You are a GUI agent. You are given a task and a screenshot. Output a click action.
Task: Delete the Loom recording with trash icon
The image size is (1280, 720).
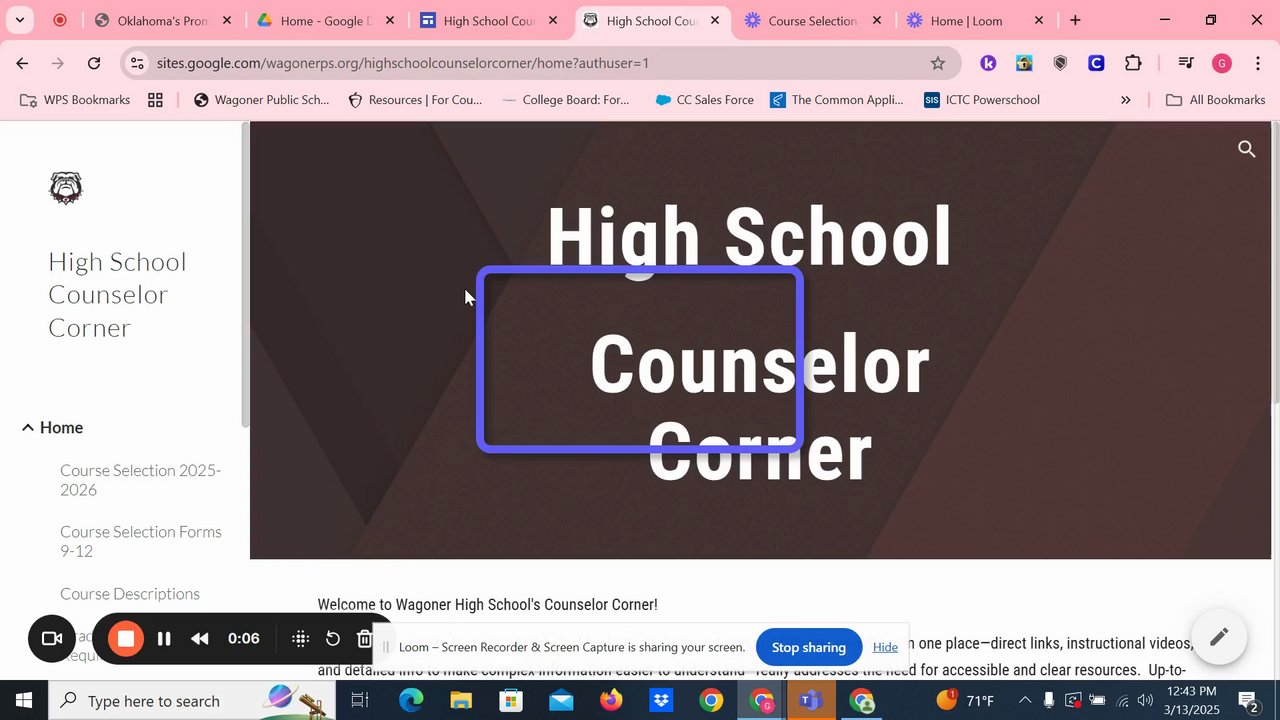point(364,639)
